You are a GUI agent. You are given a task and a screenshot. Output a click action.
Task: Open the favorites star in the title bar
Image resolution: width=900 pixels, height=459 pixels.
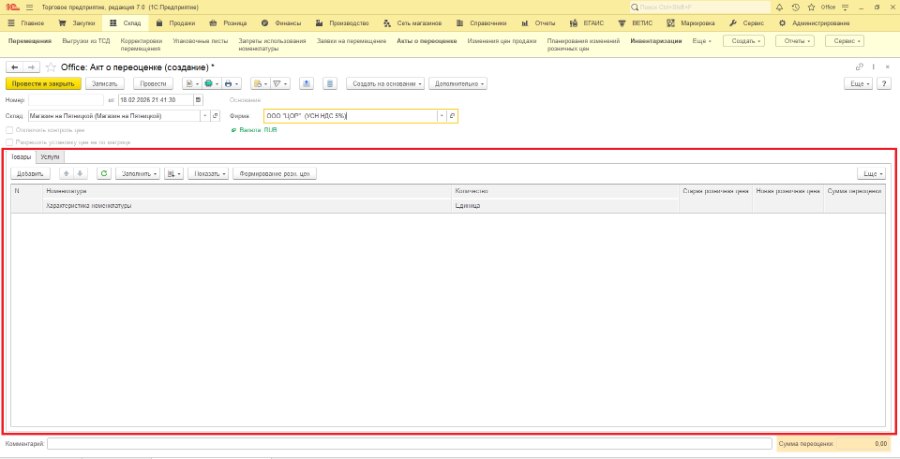click(x=811, y=7)
